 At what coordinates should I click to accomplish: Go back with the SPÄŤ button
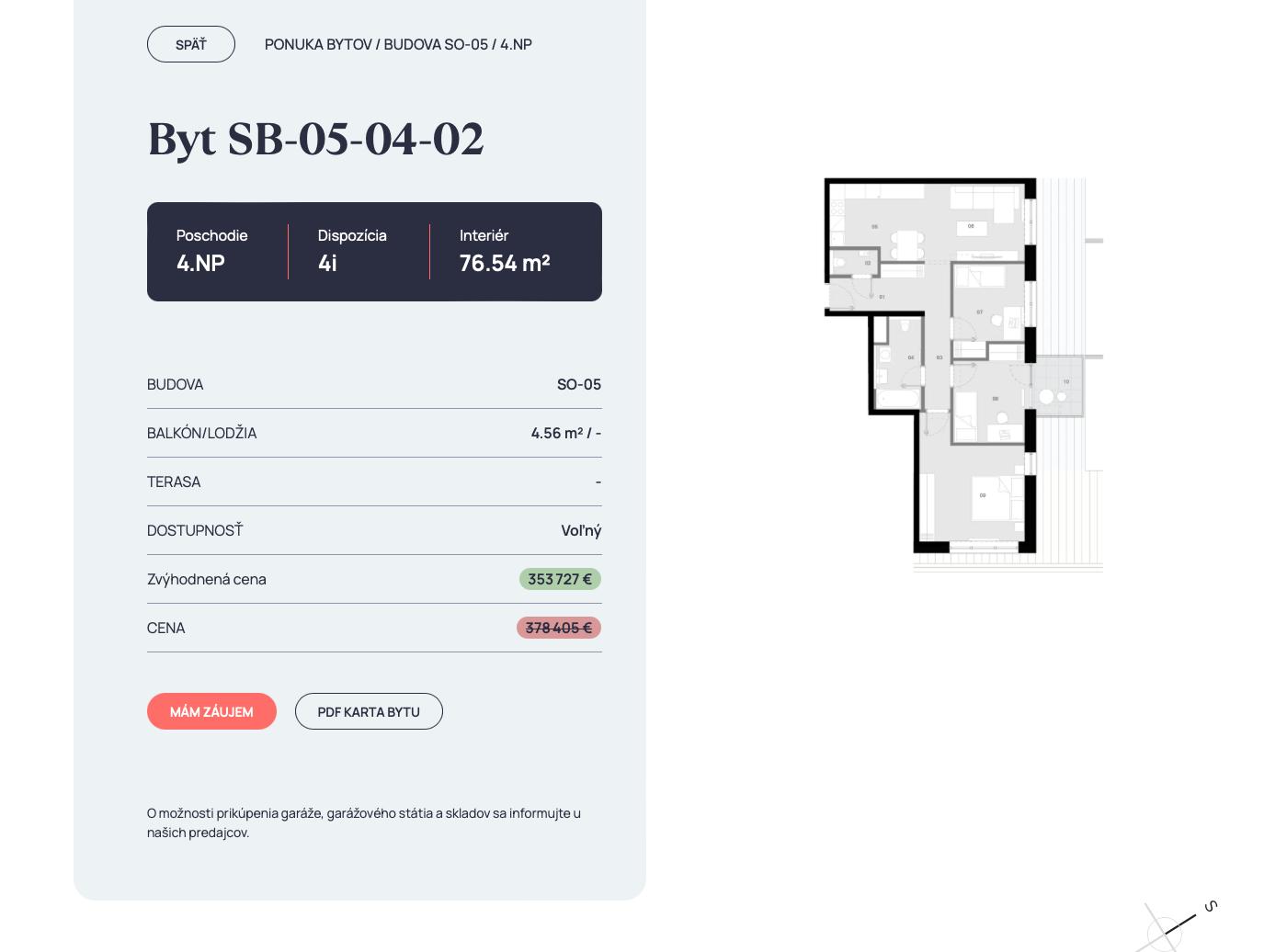[191, 44]
